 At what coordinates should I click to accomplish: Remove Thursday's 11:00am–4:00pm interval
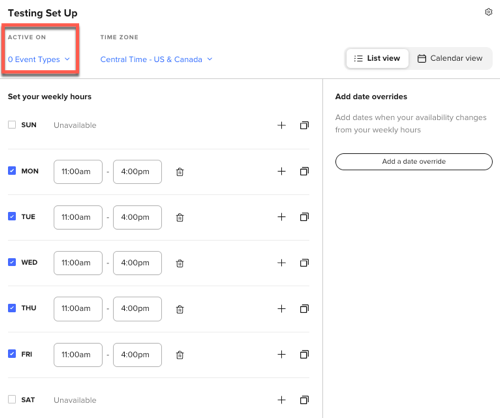coord(180,309)
